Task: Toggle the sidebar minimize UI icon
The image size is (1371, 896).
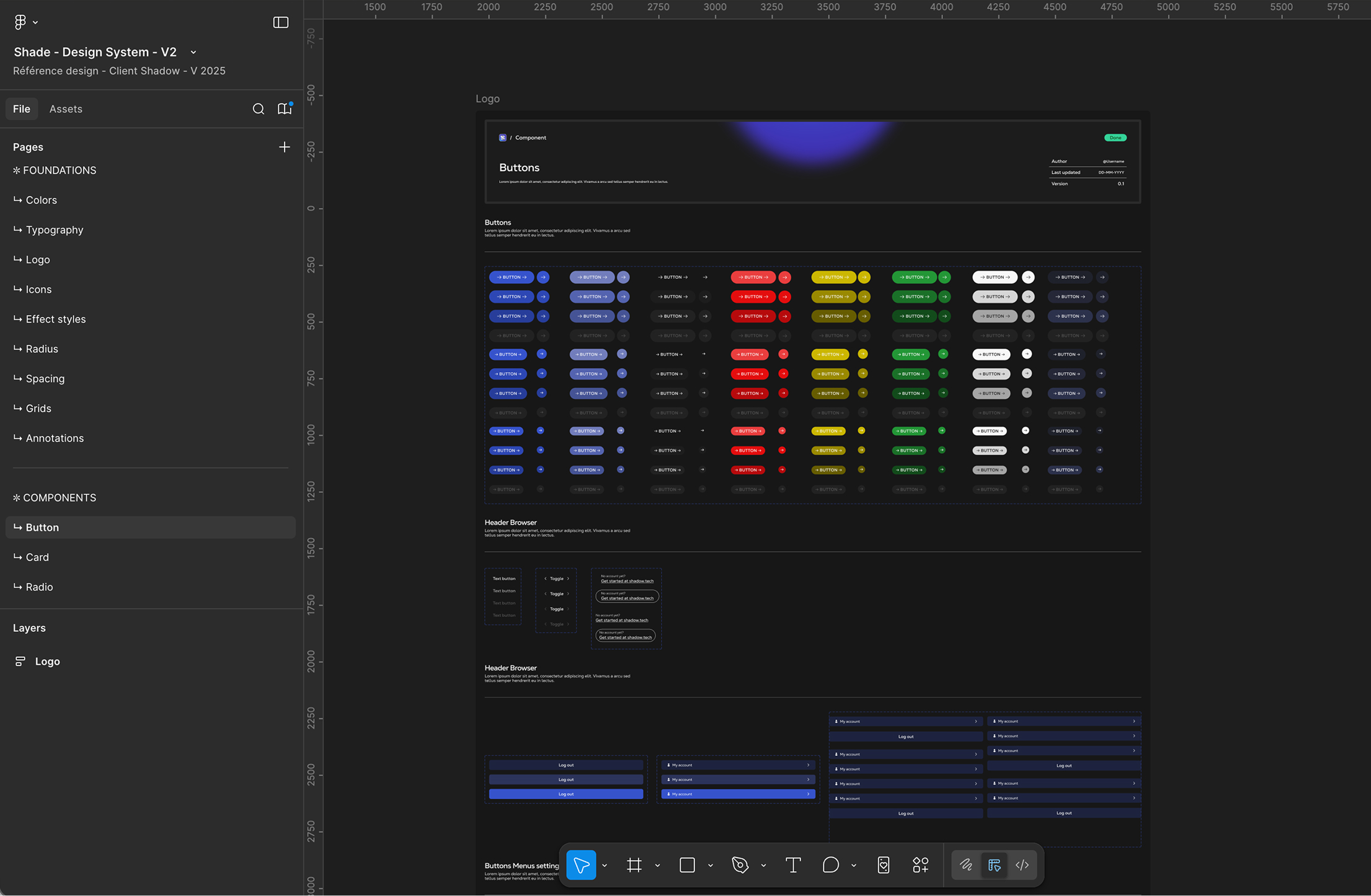Action: click(281, 22)
